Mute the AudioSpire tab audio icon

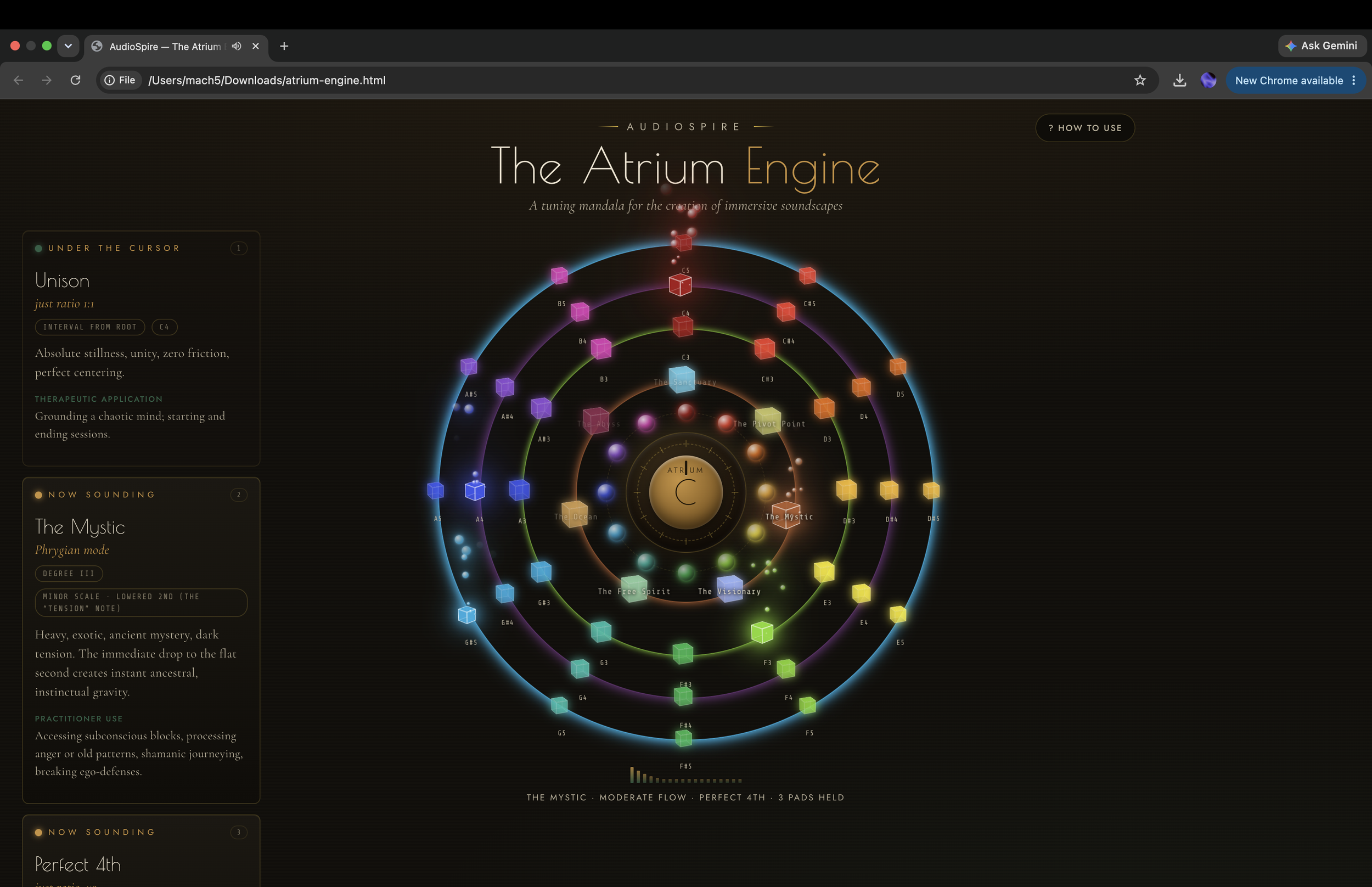point(237,46)
